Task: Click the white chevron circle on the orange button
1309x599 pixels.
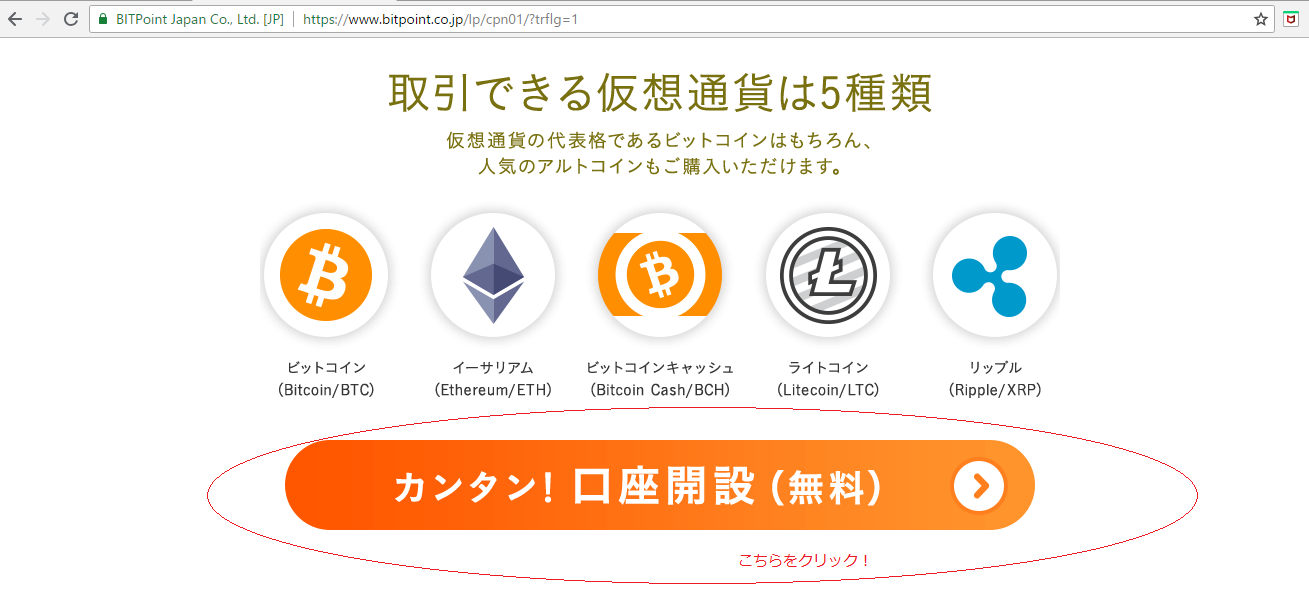Action: [979, 486]
